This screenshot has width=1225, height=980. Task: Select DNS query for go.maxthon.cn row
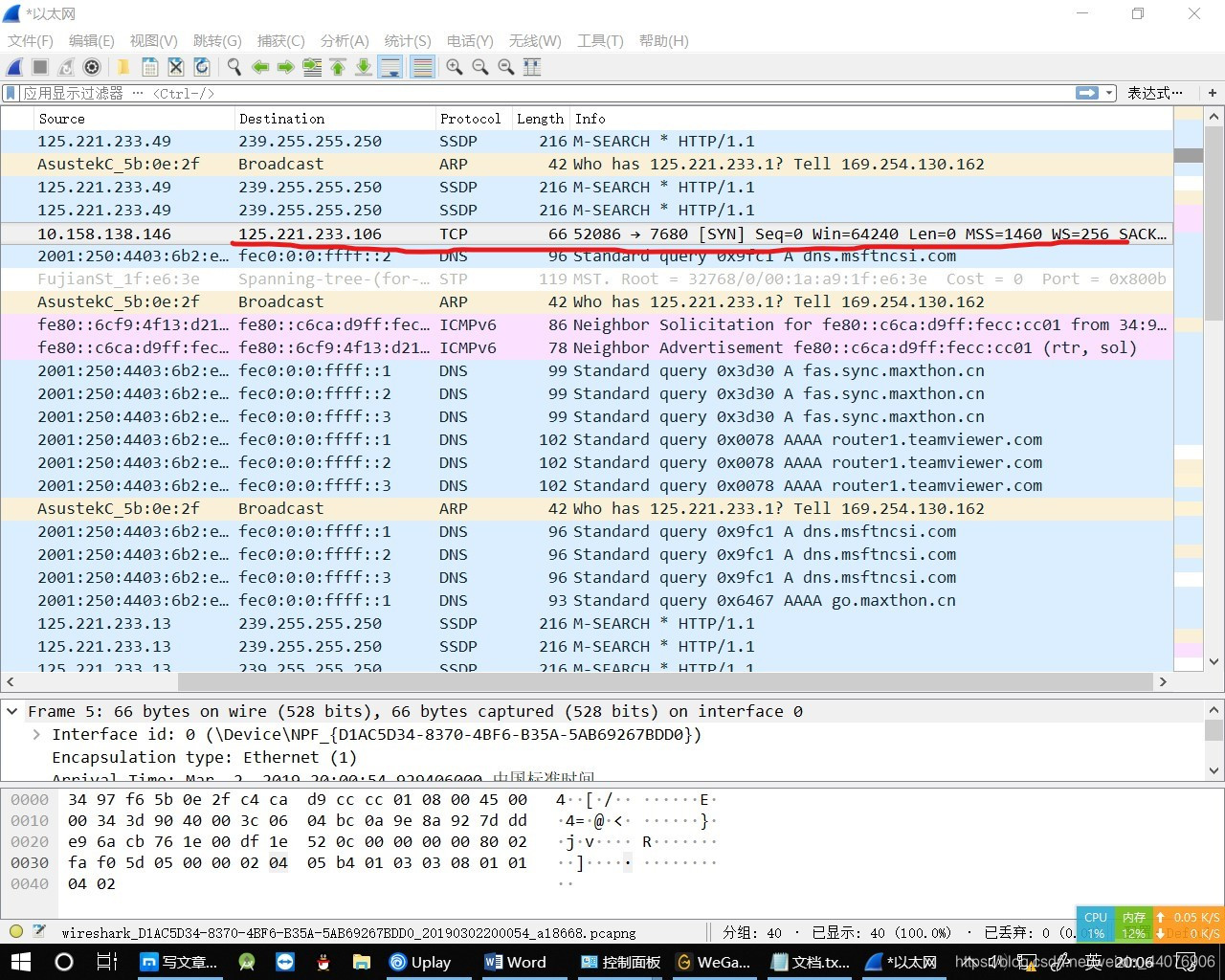587,601
